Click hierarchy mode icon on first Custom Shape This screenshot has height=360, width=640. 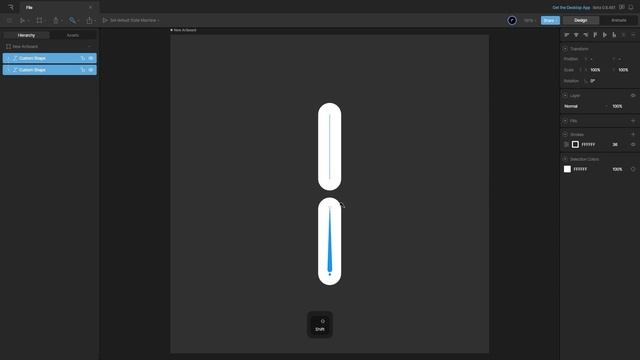click(x=83, y=58)
